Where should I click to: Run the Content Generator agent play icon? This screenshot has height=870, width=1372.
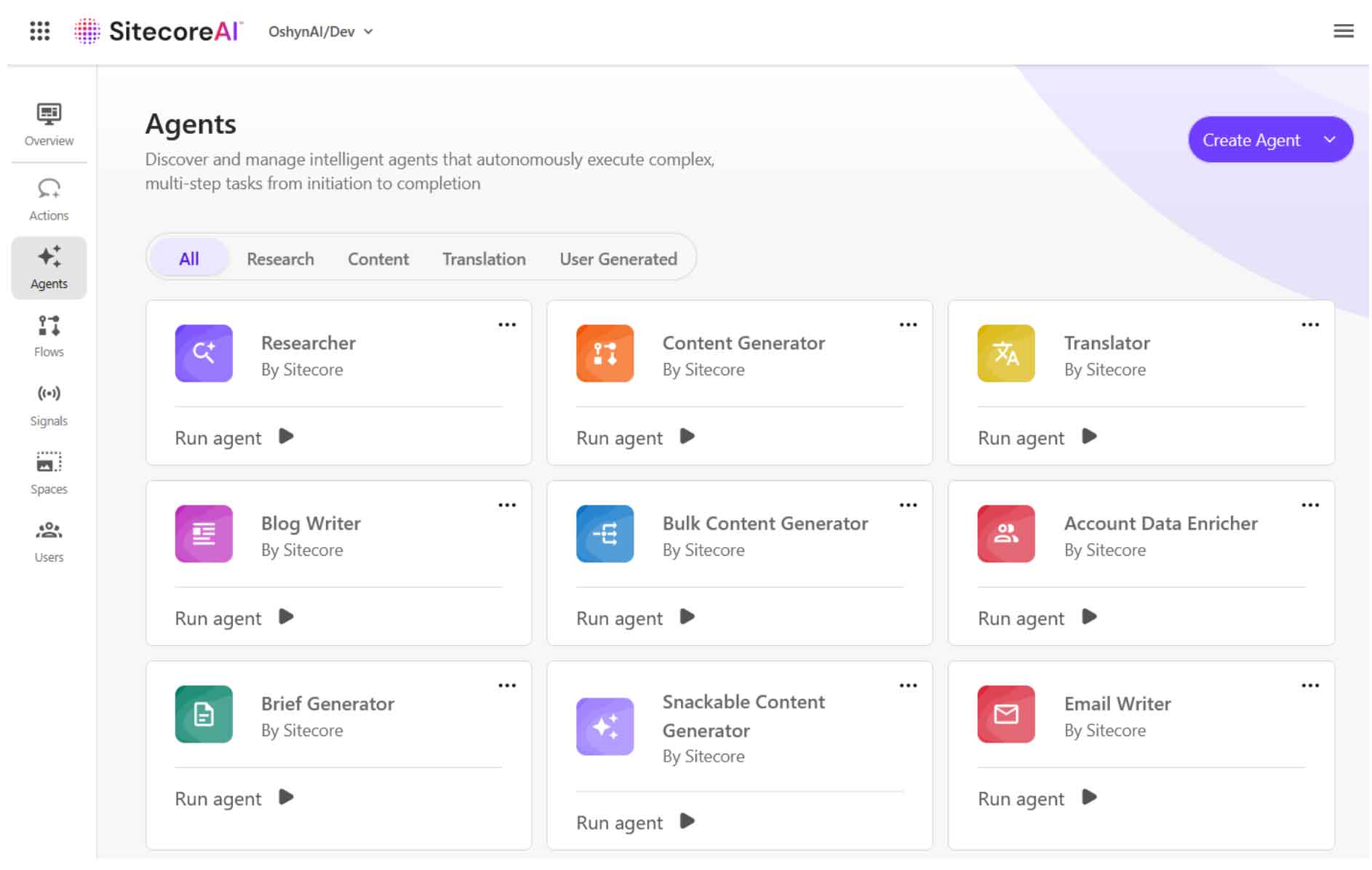coord(687,436)
